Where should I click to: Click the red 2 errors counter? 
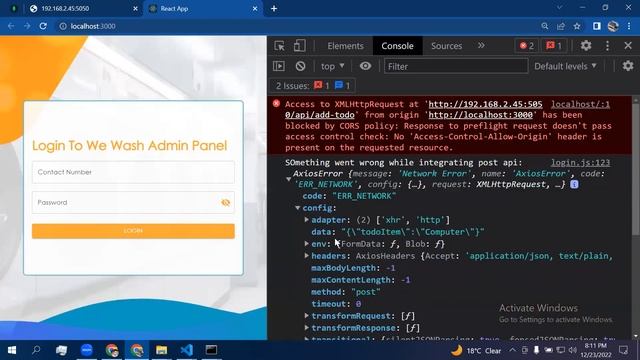527,46
